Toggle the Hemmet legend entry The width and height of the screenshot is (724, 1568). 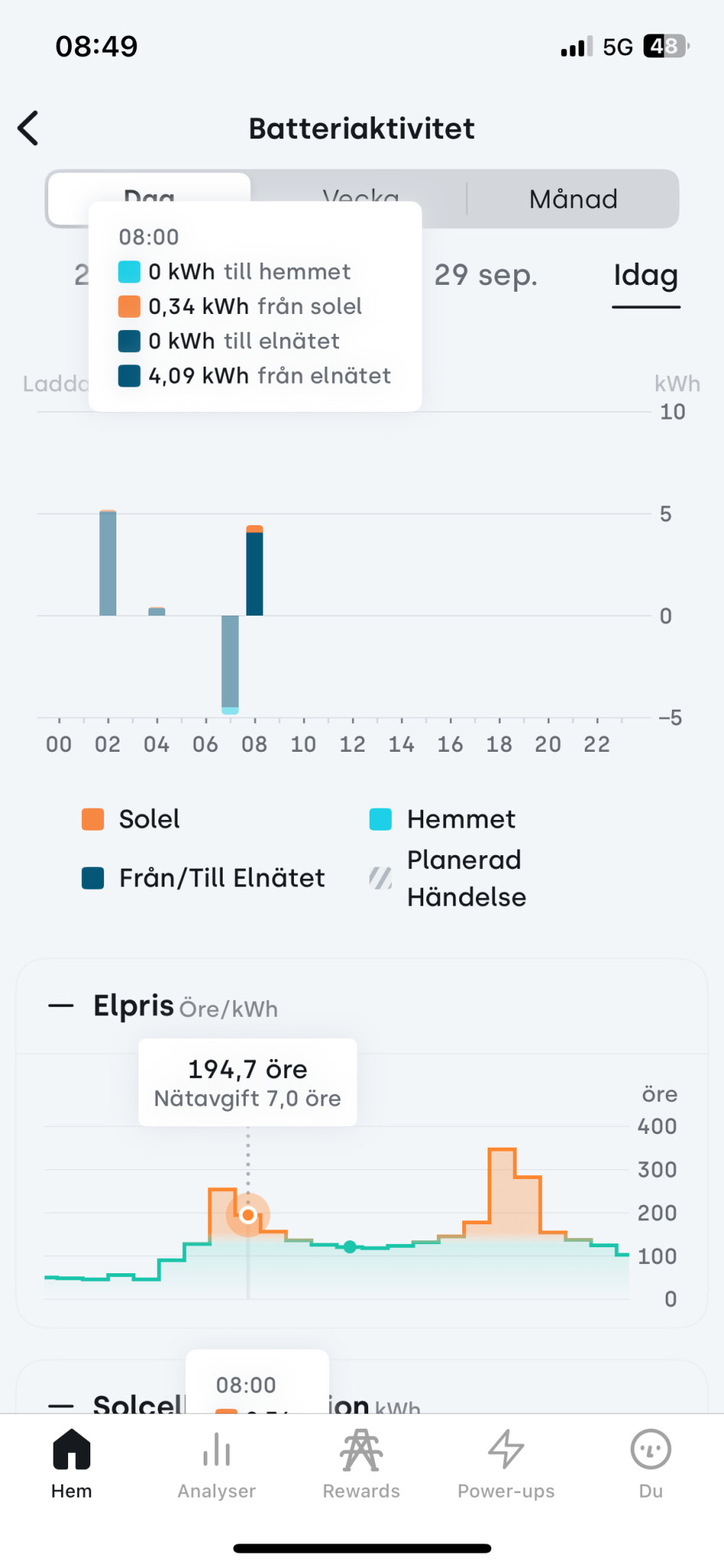pyautogui.click(x=442, y=819)
